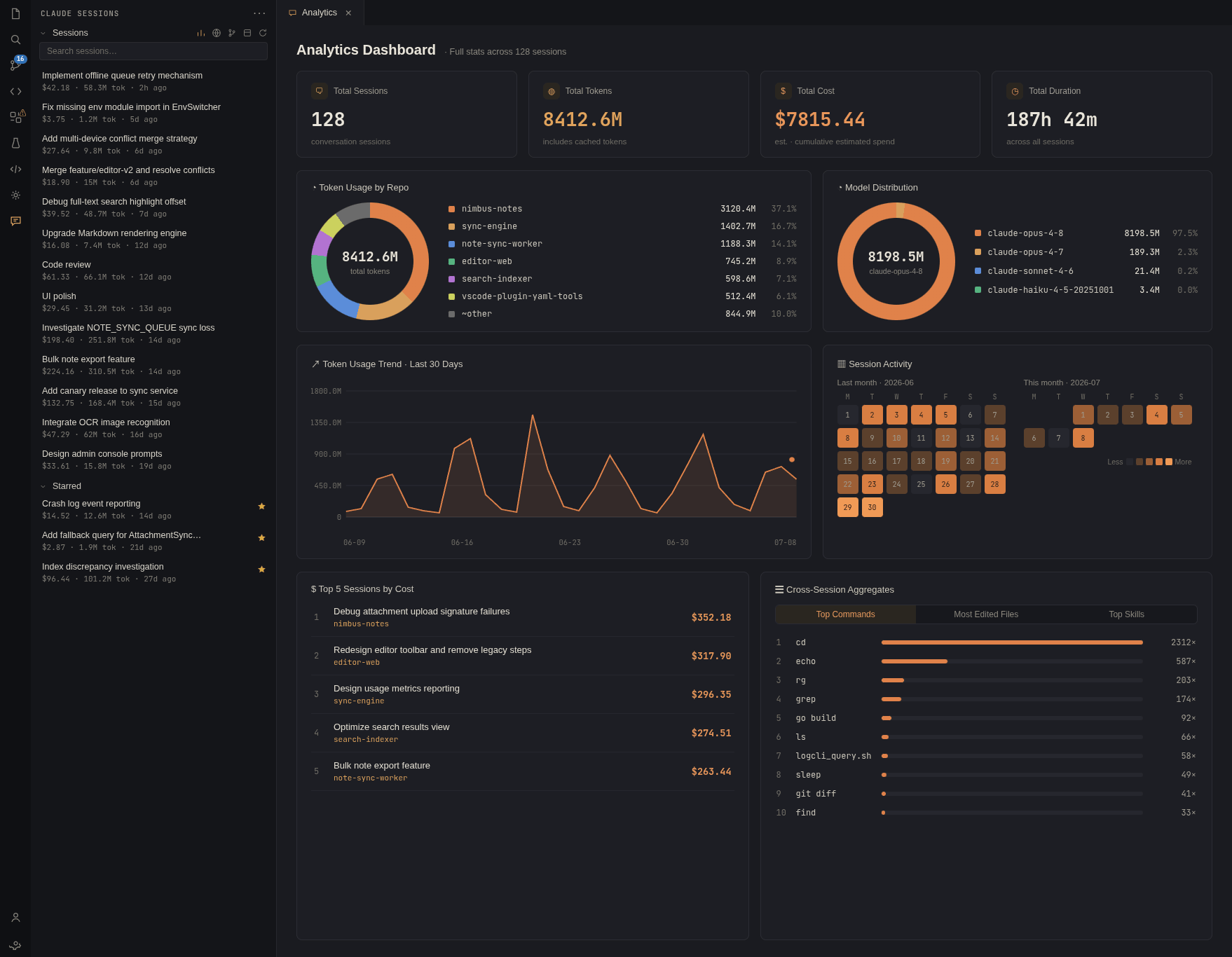Open the Explorer files icon in activity bar
Viewport: 1232px width, 957px height.
point(15,13)
